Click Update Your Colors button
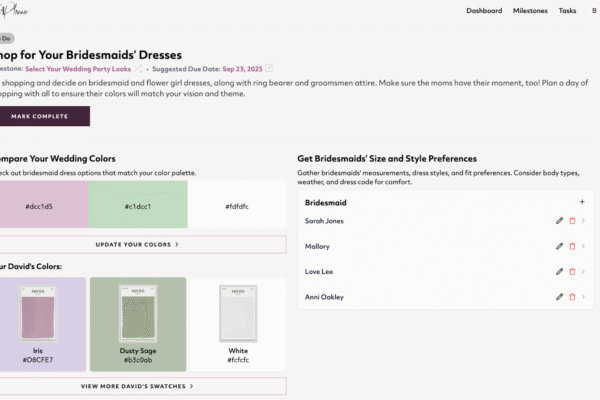The image size is (600, 400). 137,244
